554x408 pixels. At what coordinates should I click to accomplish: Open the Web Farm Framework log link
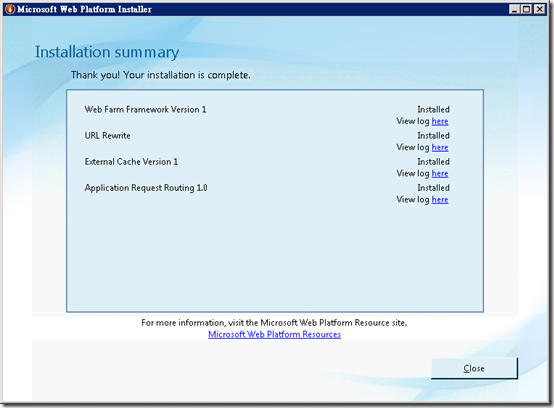coord(440,121)
